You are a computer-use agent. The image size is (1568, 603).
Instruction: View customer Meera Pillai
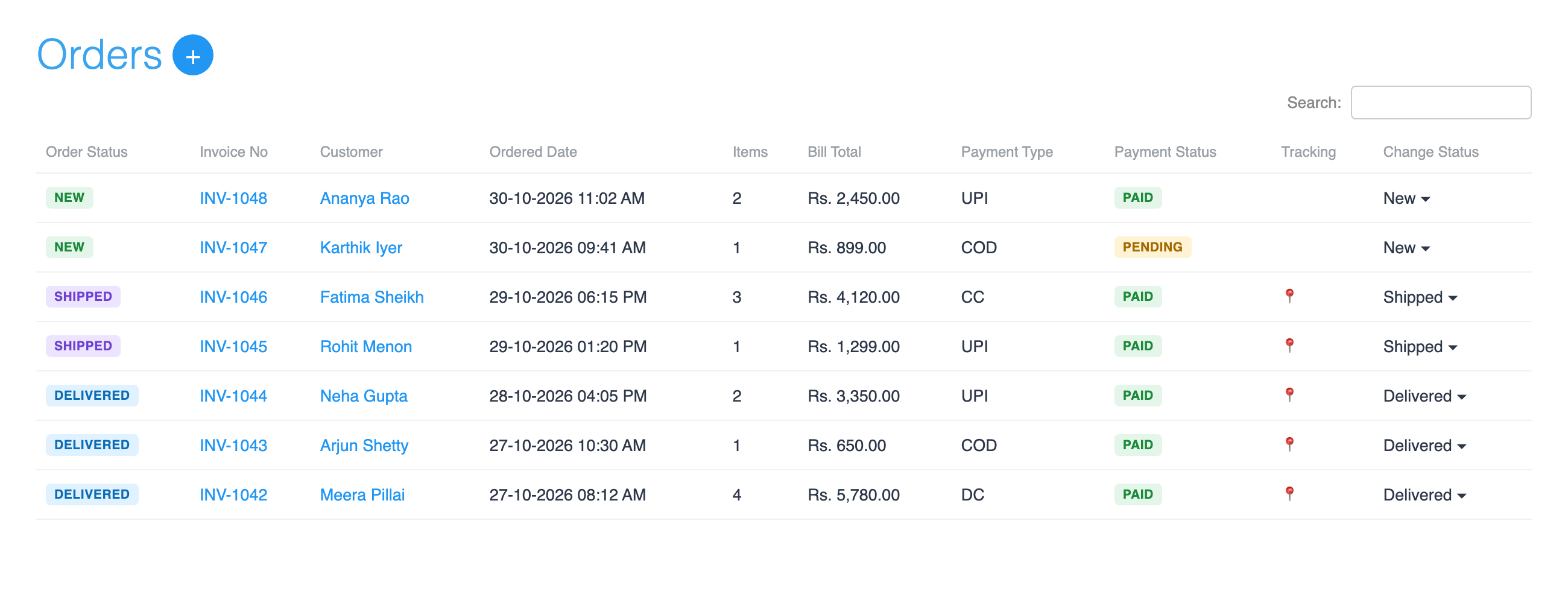click(362, 494)
